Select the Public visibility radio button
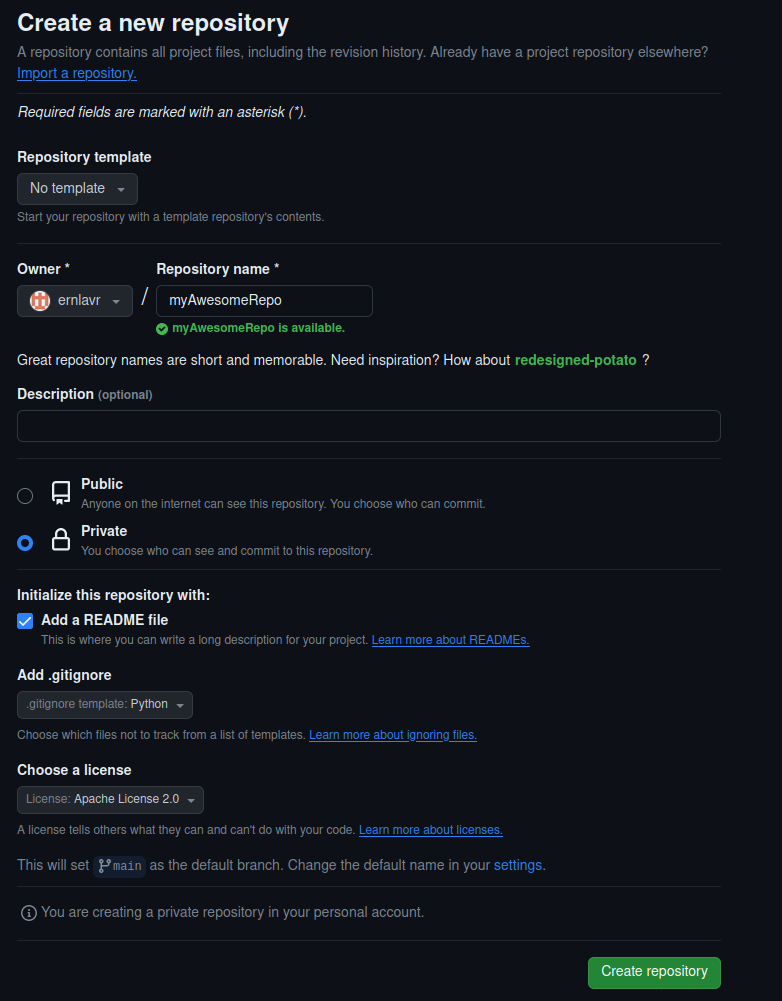782x1001 pixels. [x=24, y=495]
